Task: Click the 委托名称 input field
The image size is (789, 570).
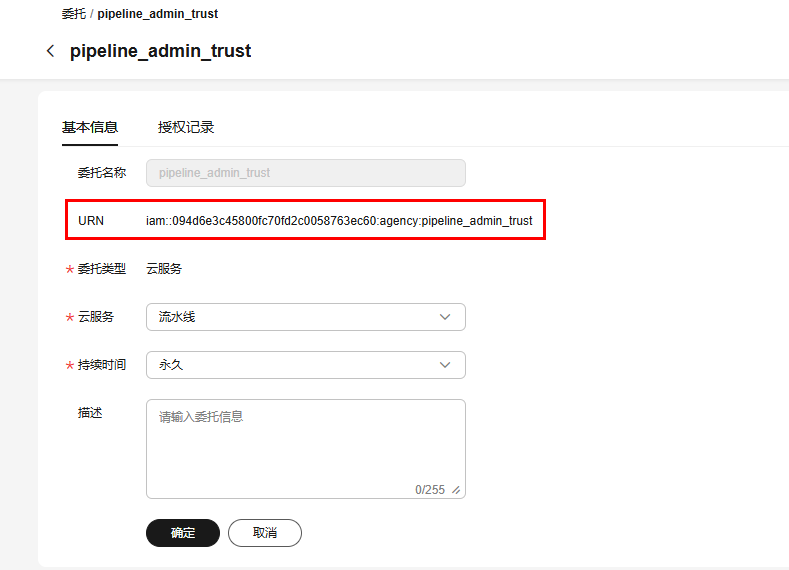Action: 305,173
